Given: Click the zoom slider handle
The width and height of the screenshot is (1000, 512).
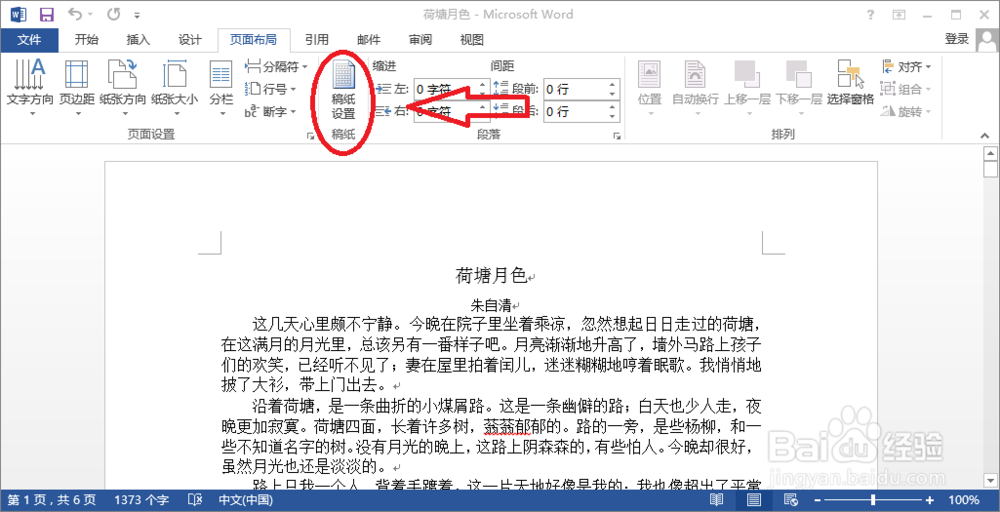Looking at the screenshot, I should pyautogui.click(x=872, y=500).
